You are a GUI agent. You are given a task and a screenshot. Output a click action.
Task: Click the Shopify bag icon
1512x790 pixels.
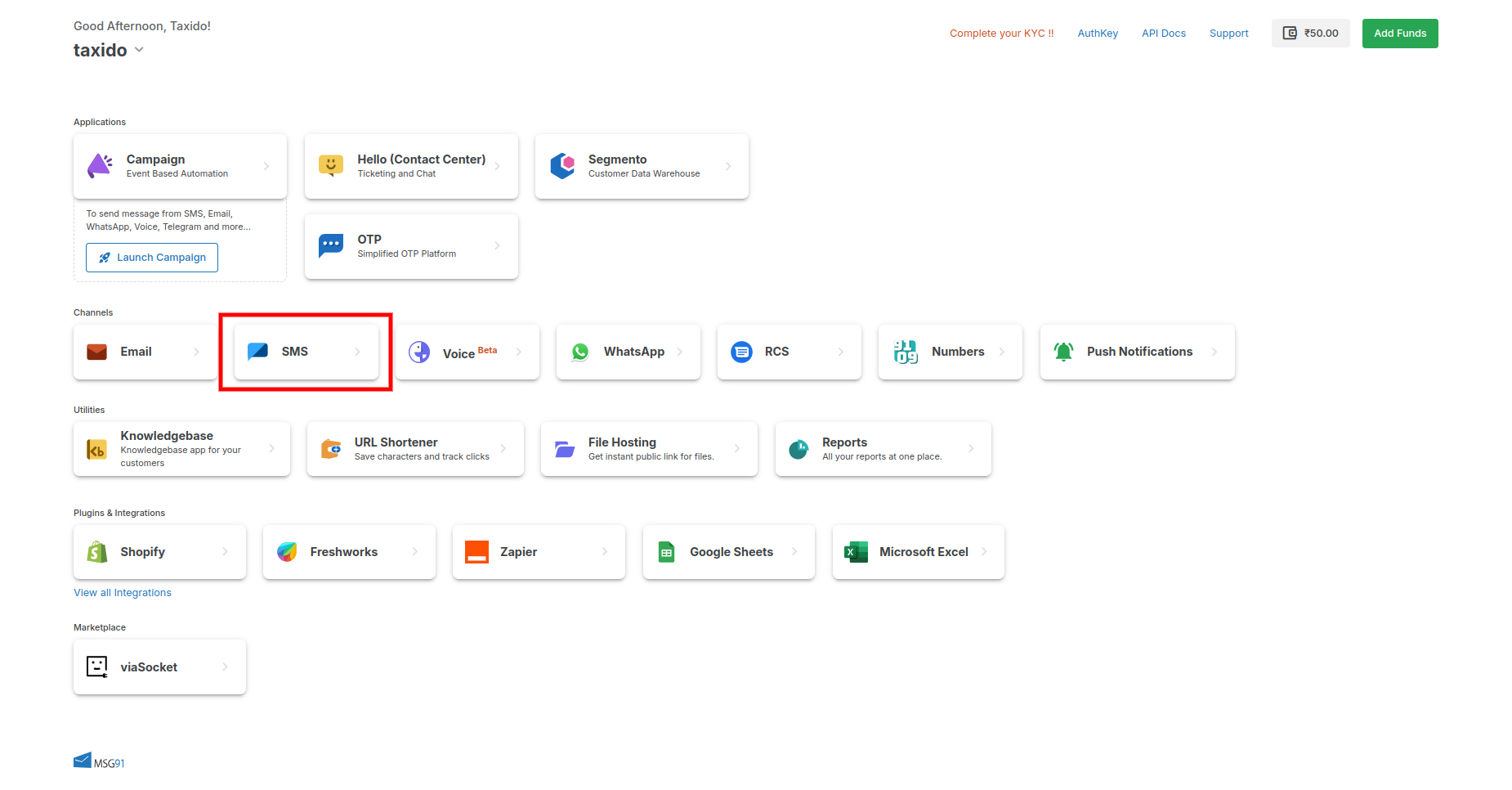tap(97, 552)
